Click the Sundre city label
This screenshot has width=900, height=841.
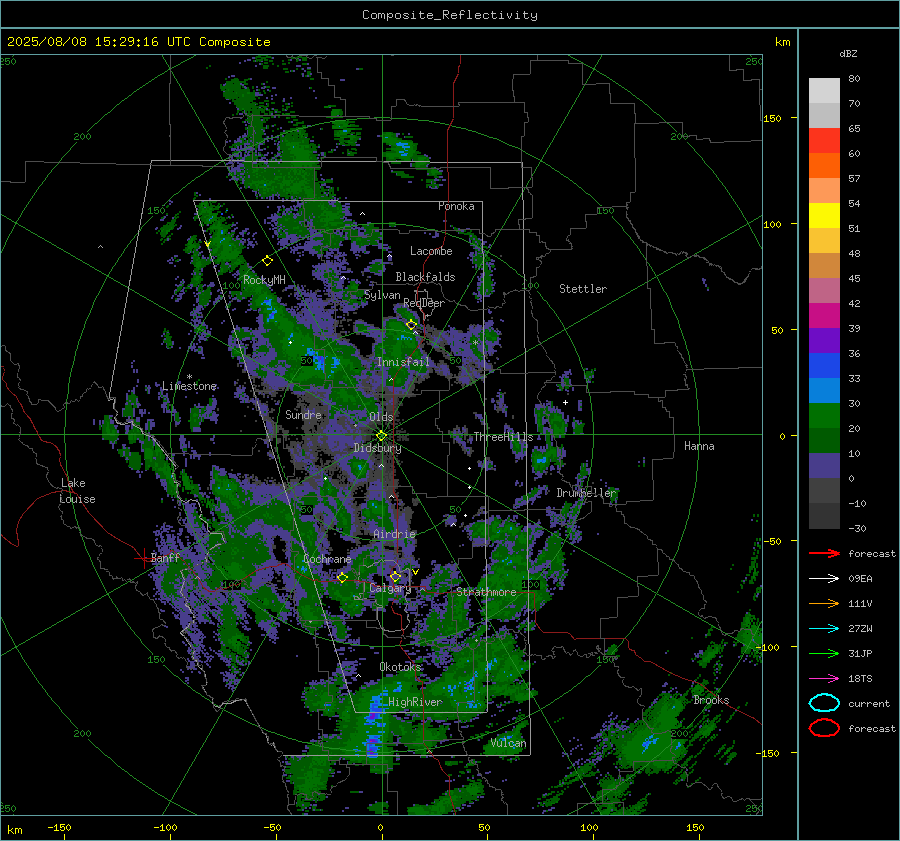coord(304,414)
